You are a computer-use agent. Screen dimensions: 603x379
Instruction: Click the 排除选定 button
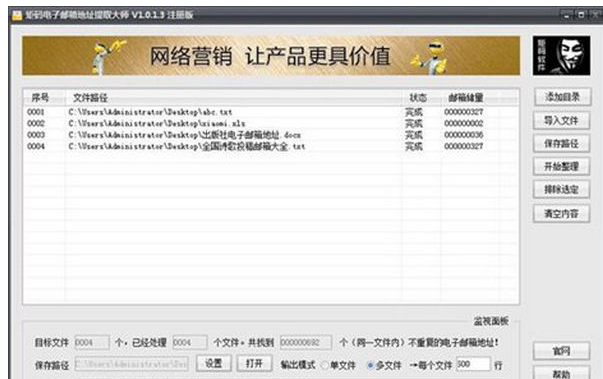click(x=561, y=190)
